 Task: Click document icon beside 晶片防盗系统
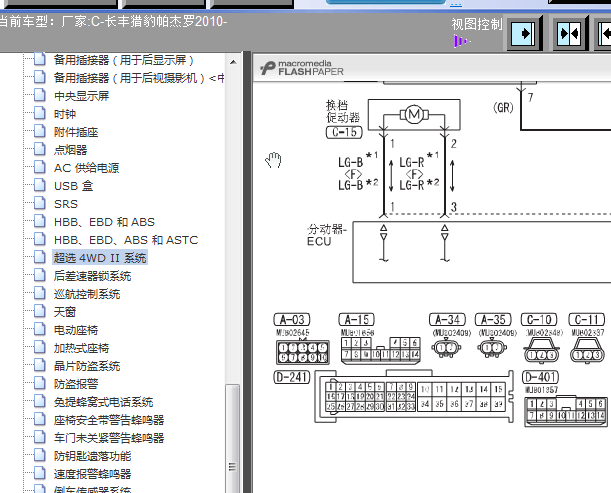(x=40, y=365)
